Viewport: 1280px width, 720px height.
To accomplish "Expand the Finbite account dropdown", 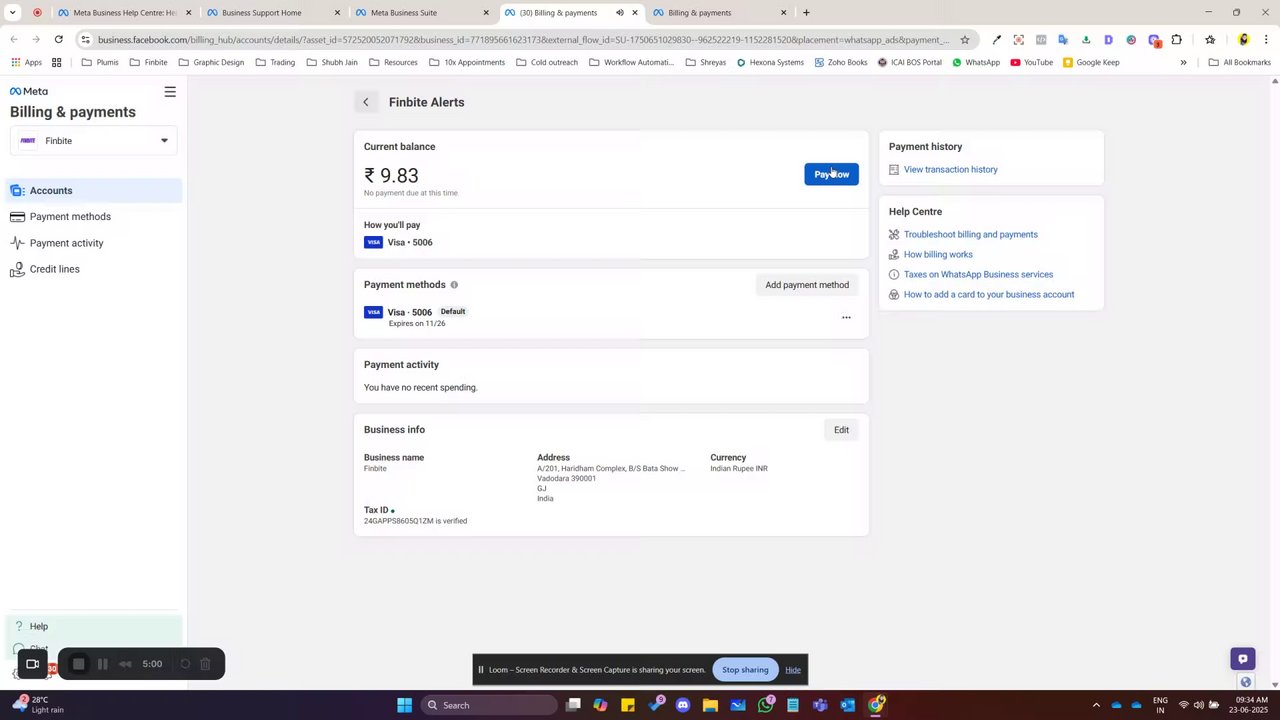I will (94, 141).
